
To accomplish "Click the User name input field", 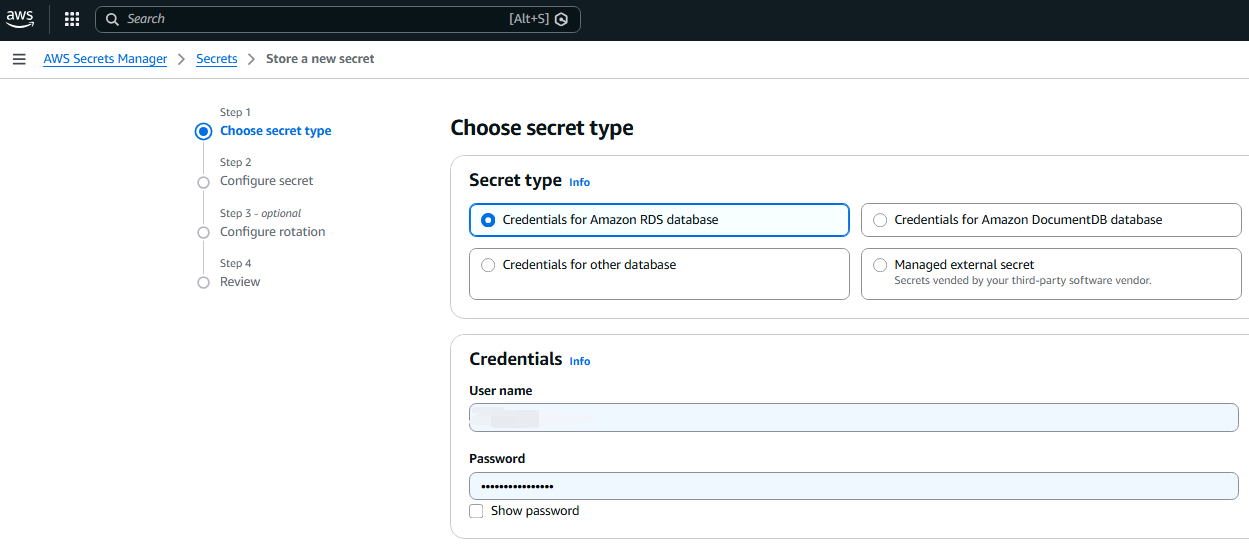I will [x=853, y=417].
